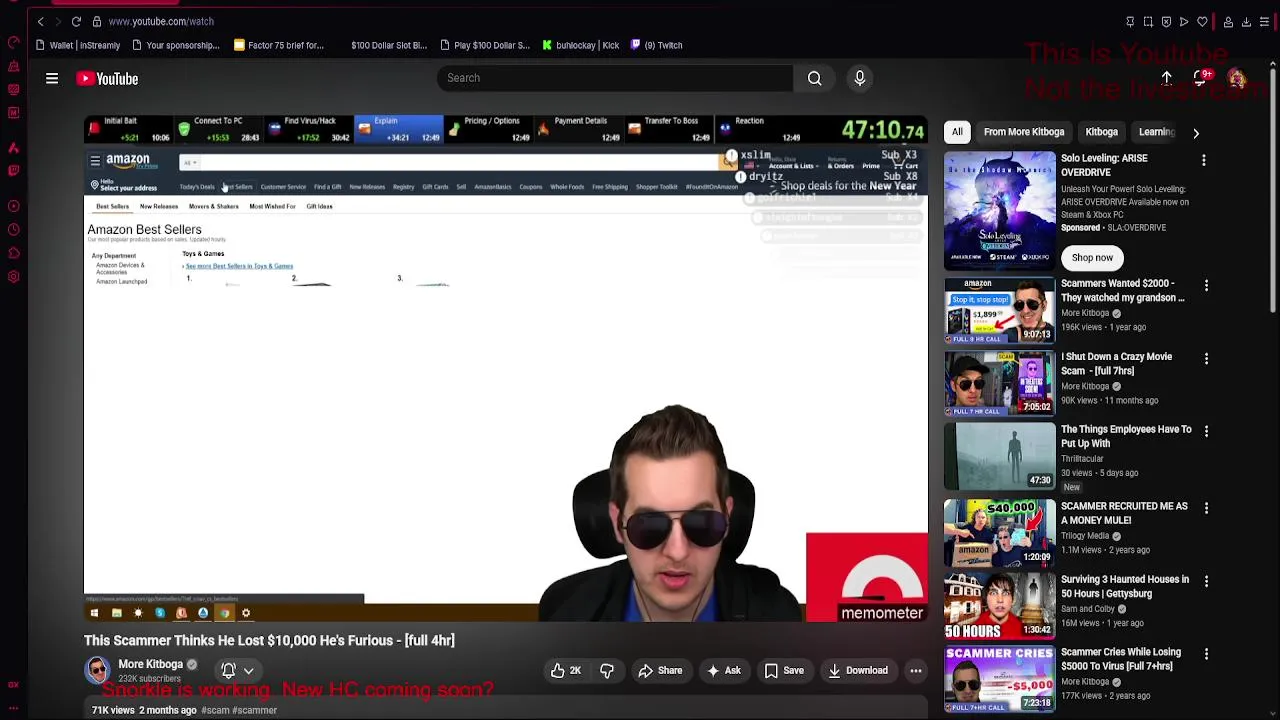This screenshot has height=720, width=1280.
Task: Open the Solo Leveling ad thumbnail
Action: click(1000, 211)
